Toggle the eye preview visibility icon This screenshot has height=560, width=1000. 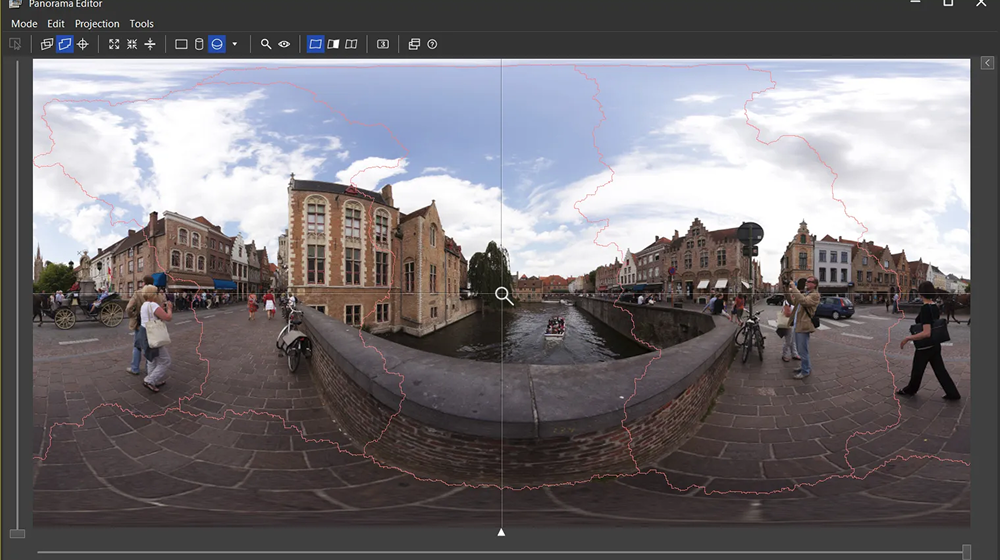pos(284,44)
